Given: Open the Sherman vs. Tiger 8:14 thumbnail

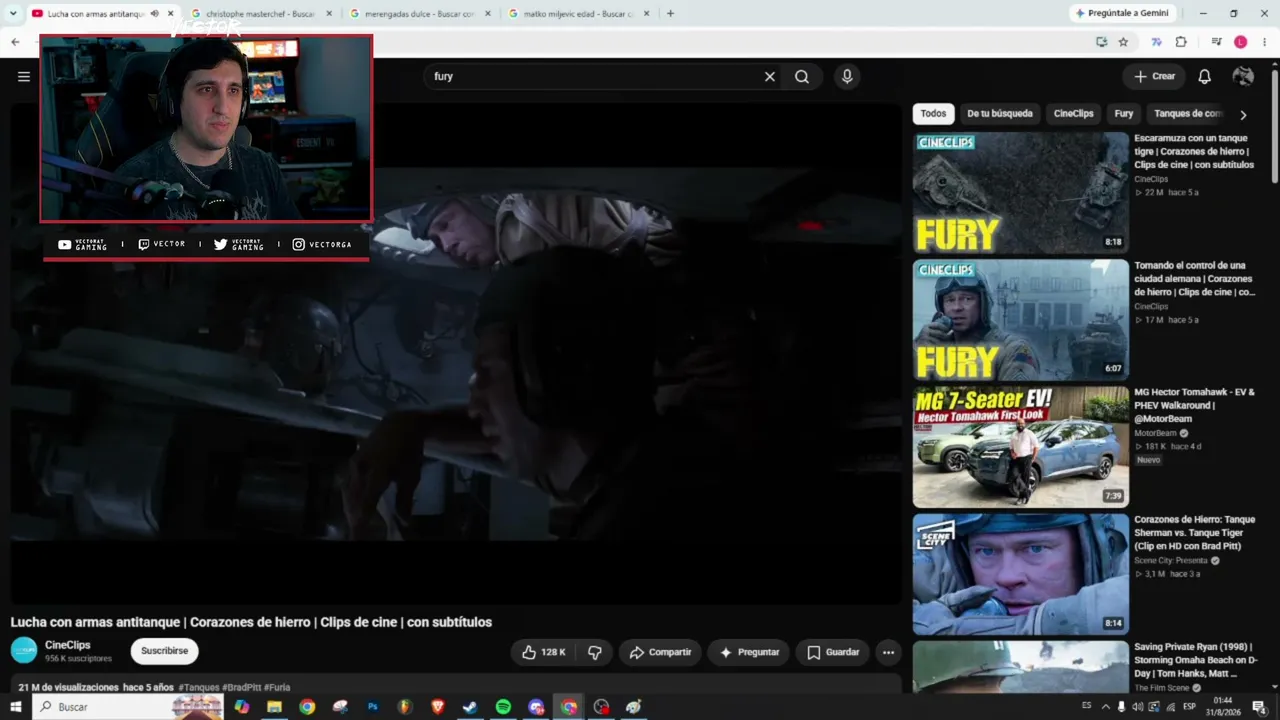Looking at the screenshot, I should point(1020,574).
